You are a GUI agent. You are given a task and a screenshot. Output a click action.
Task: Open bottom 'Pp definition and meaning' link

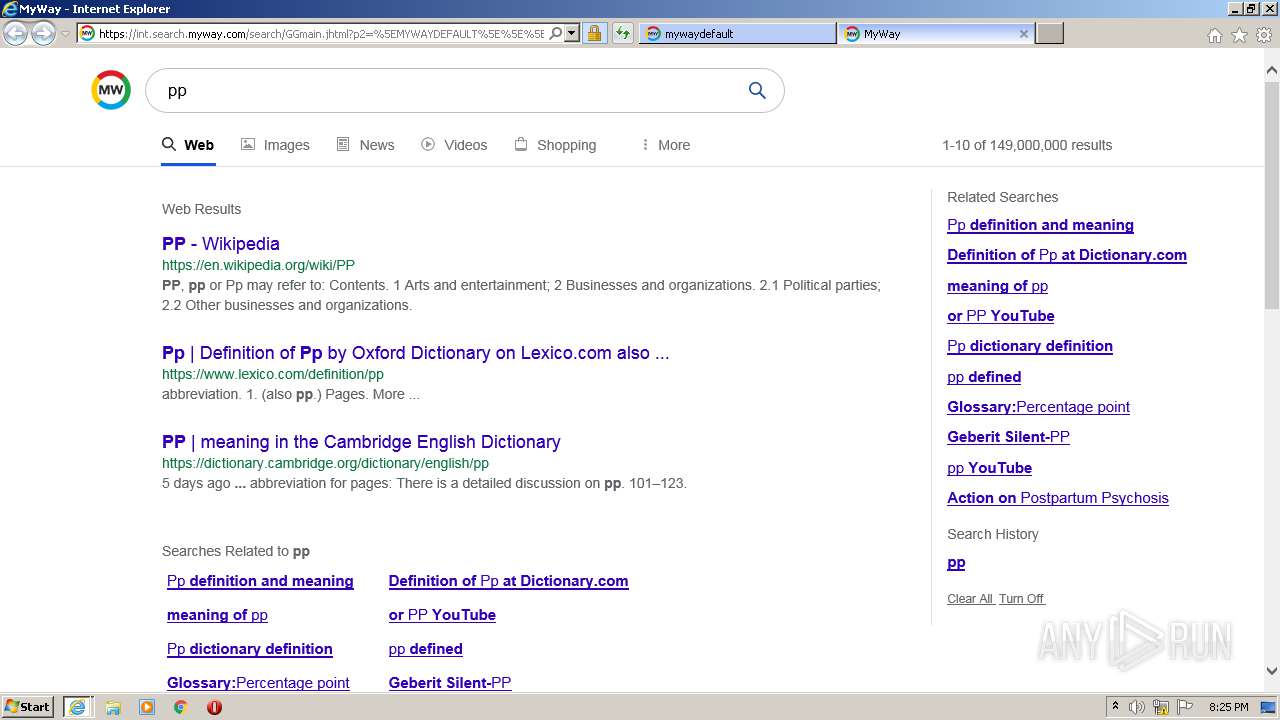click(x=260, y=581)
